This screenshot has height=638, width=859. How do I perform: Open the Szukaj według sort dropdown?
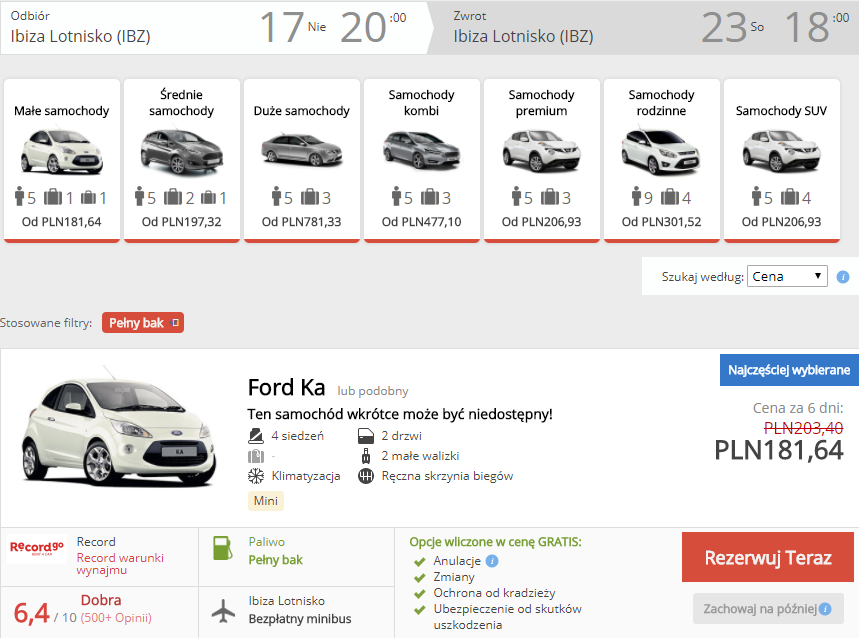click(x=787, y=277)
